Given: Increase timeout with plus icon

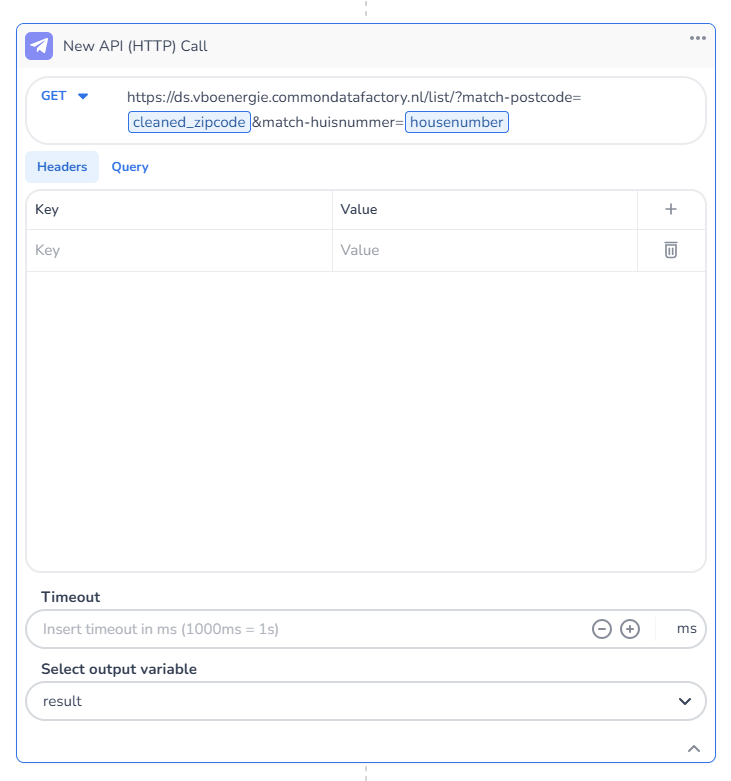Looking at the screenshot, I should pos(630,629).
